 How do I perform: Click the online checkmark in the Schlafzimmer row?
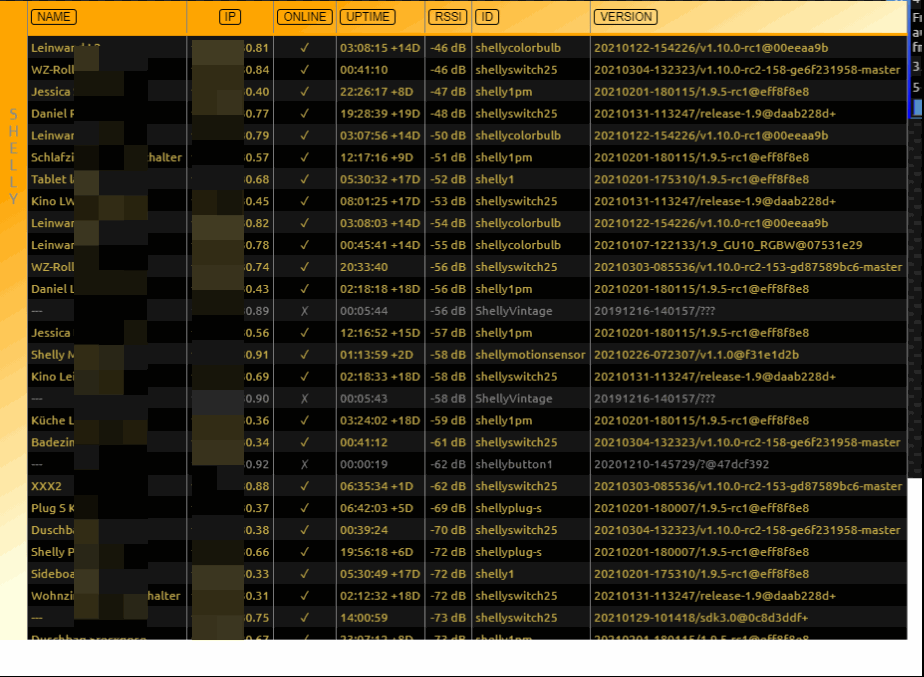(304, 157)
